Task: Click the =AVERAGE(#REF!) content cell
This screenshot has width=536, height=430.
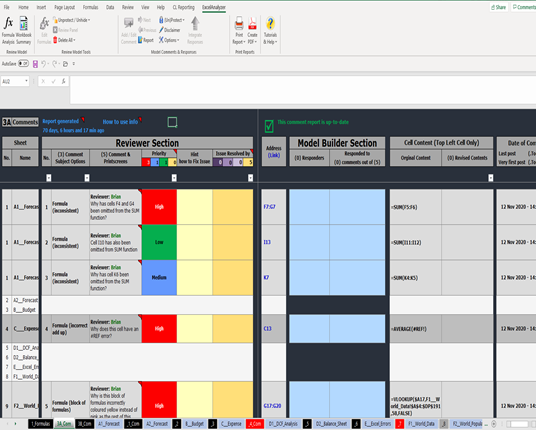Action: click(x=415, y=329)
